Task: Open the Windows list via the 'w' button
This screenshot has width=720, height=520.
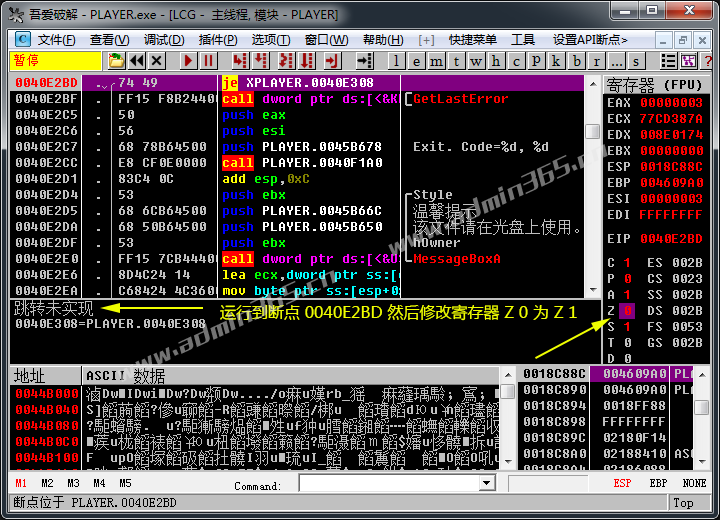Action: [476, 61]
